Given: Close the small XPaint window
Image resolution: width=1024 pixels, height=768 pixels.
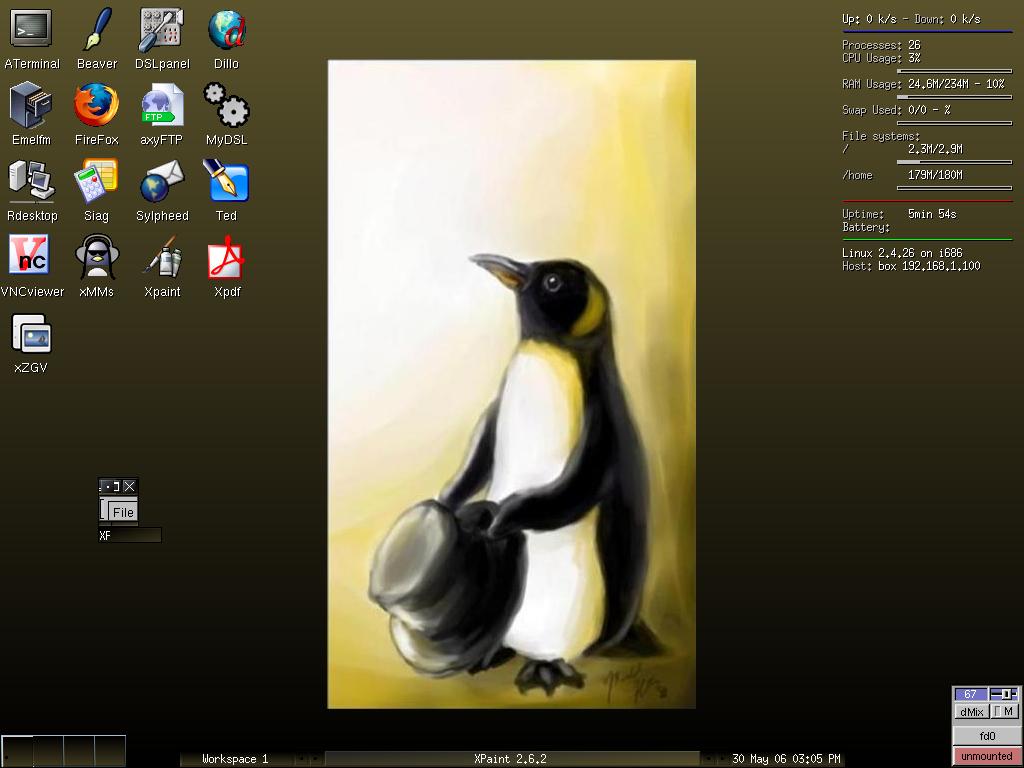Looking at the screenshot, I should [130, 487].
